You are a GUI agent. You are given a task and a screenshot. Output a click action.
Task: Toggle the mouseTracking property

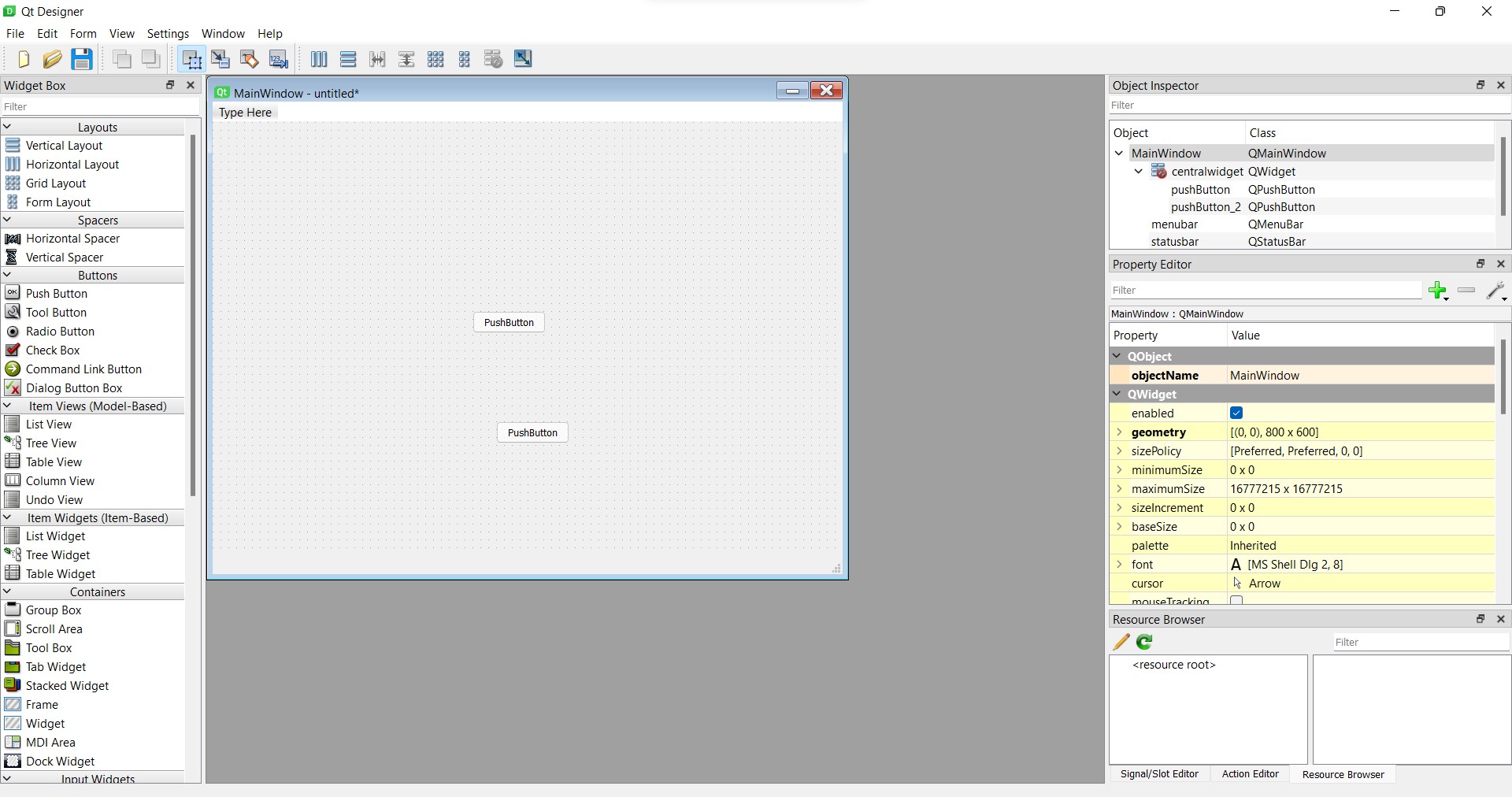click(x=1236, y=601)
